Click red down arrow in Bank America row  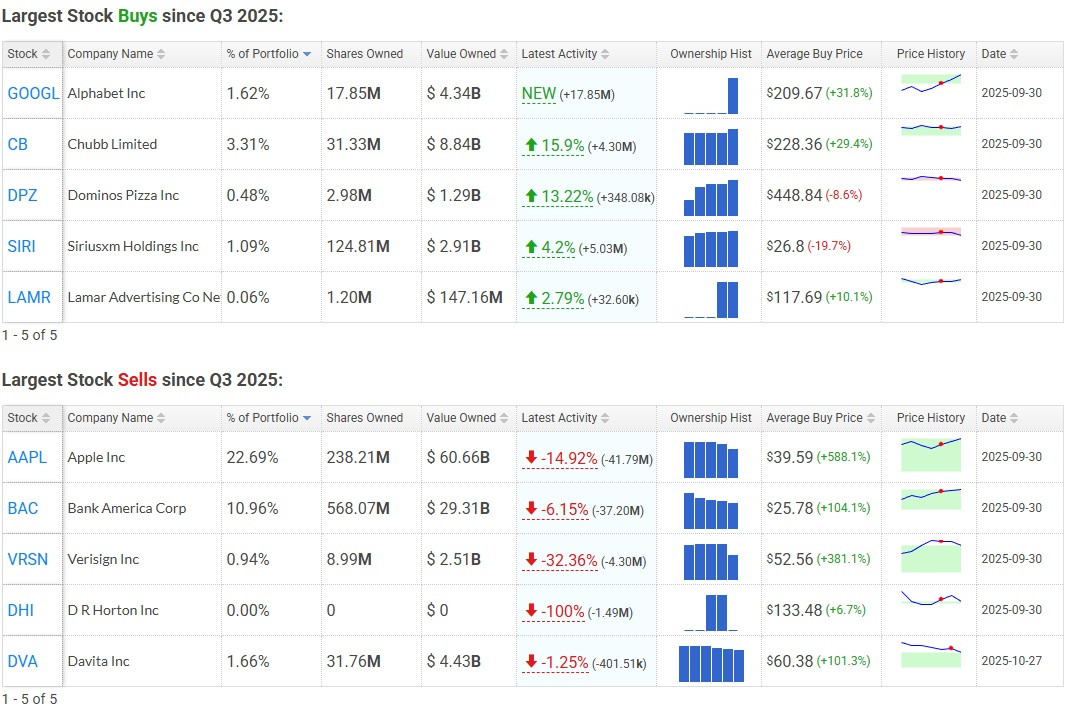click(x=531, y=508)
